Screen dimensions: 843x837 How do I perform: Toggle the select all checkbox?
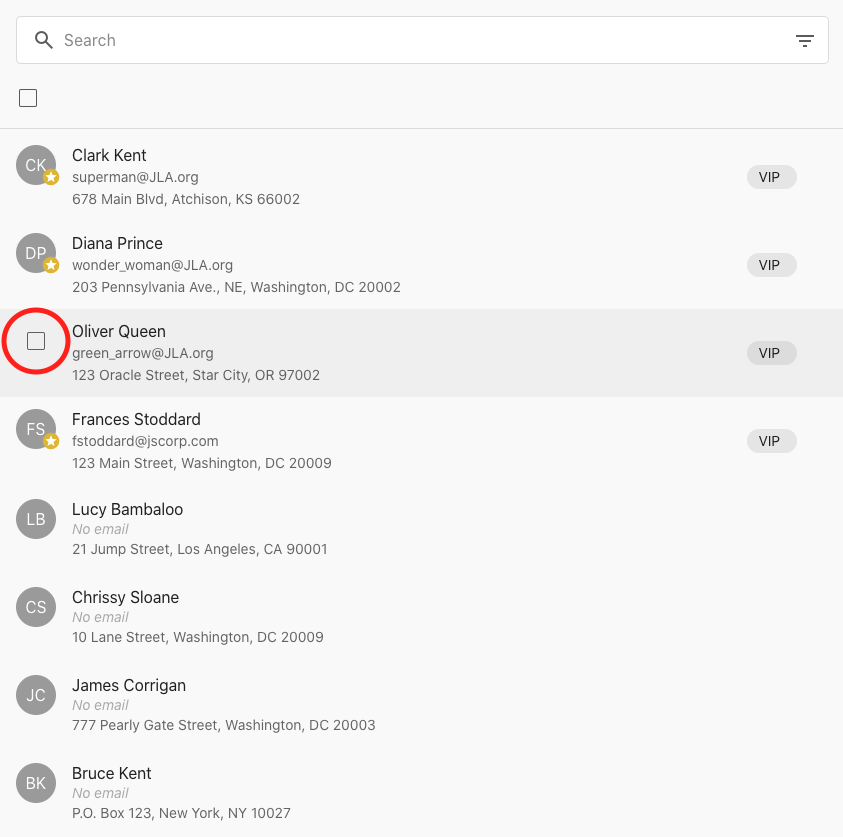pos(28,98)
